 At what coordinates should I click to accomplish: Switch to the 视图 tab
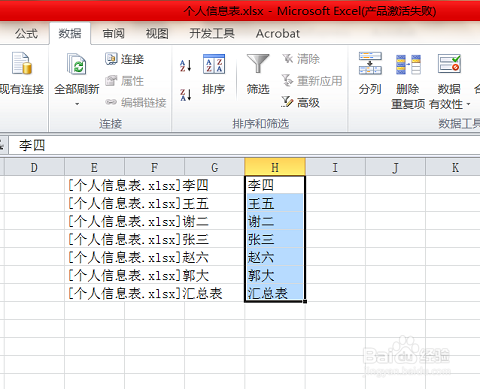point(157,34)
